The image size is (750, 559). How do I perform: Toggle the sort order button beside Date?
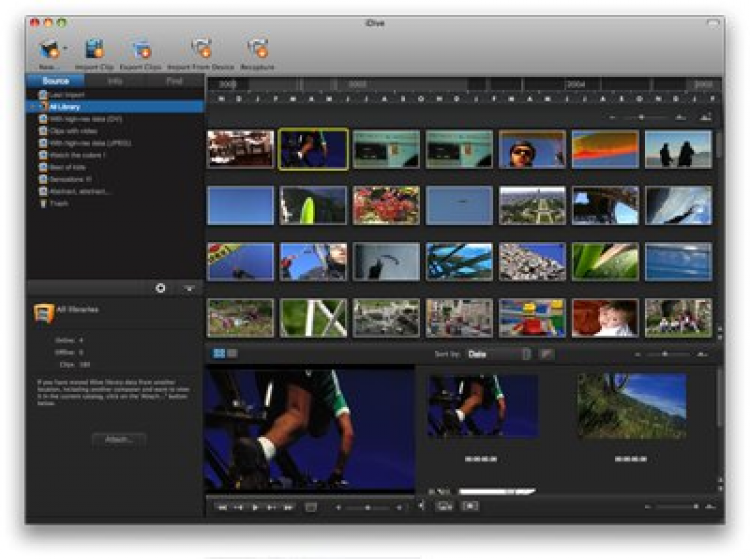(x=546, y=354)
